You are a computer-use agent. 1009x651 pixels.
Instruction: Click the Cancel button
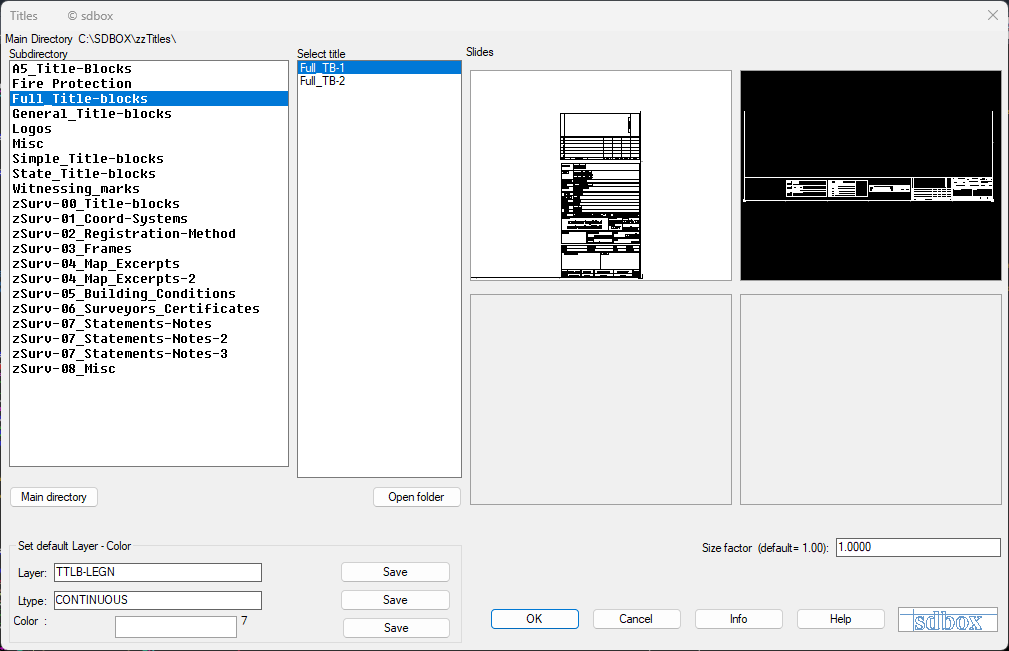[x=636, y=619]
